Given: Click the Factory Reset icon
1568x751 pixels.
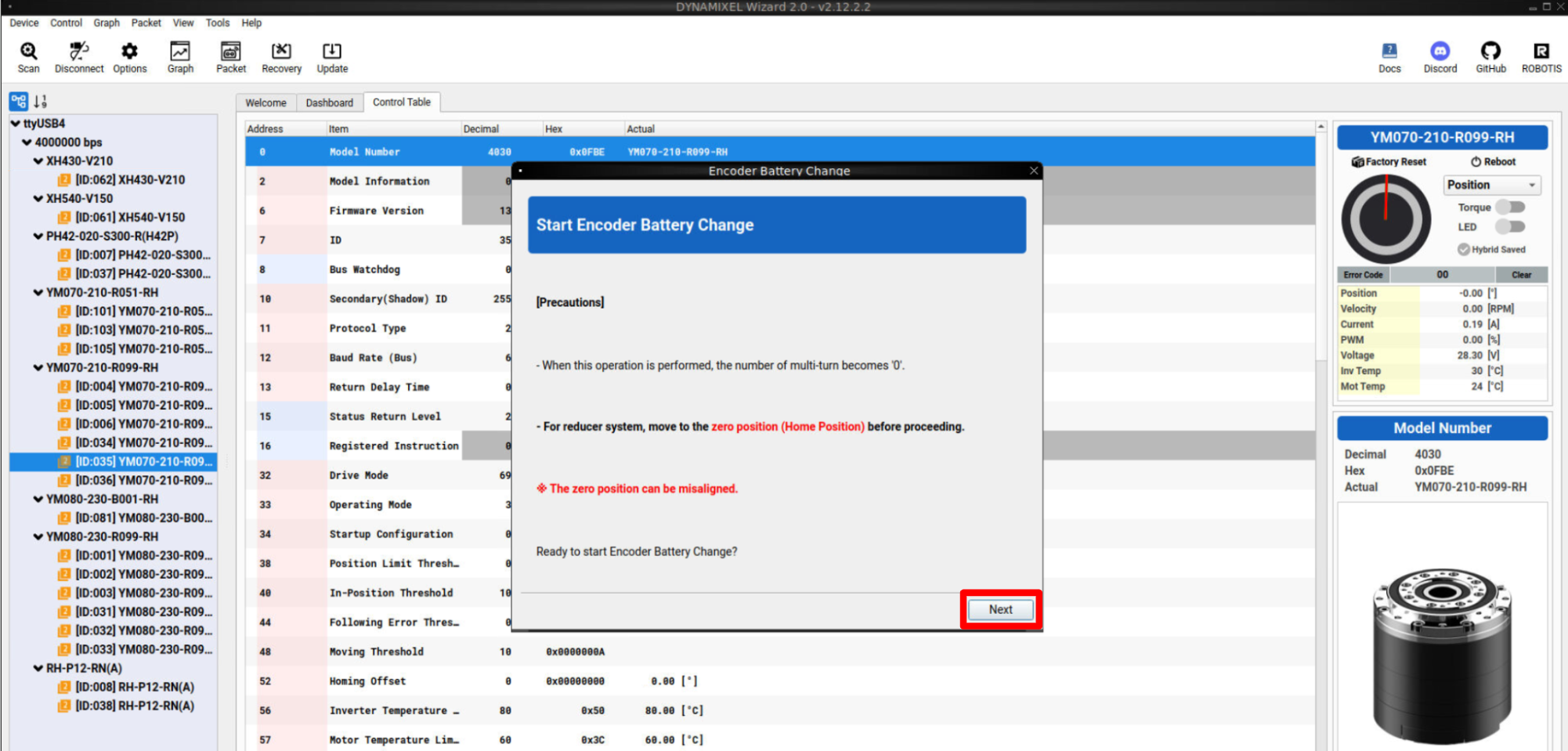Looking at the screenshot, I should [1357, 162].
